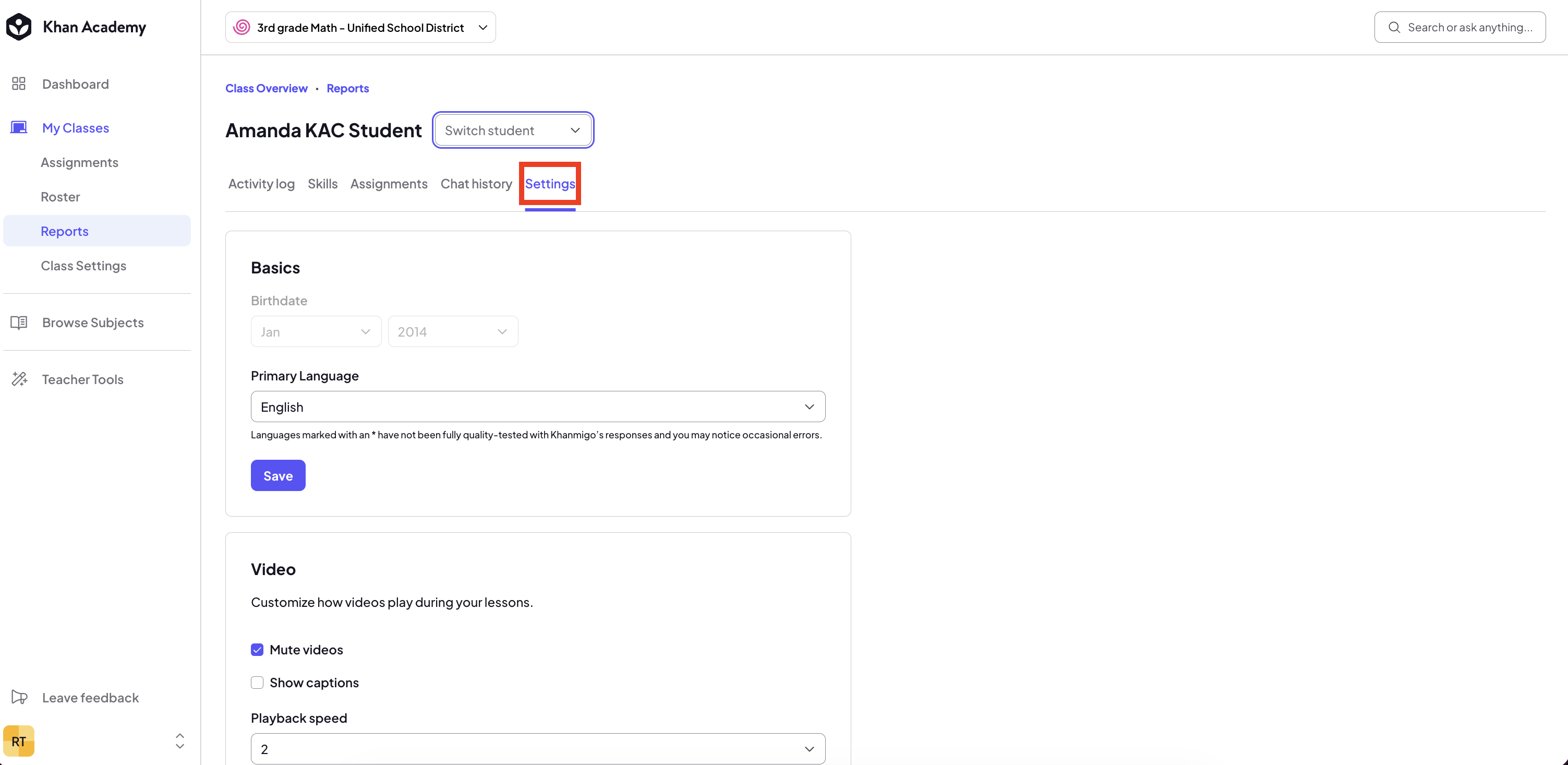Screen dimensions: 1568x765
Task: Open the Assignments tab for the student
Action: pyautogui.click(x=389, y=184)
